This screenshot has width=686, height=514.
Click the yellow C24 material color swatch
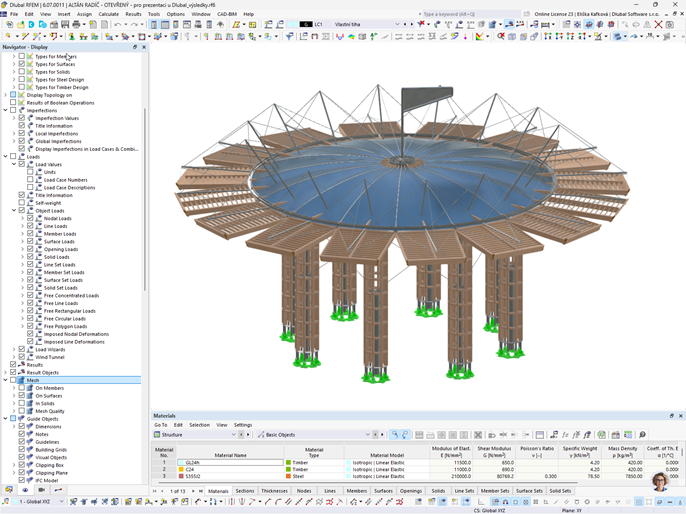click(x=181, y=469)
